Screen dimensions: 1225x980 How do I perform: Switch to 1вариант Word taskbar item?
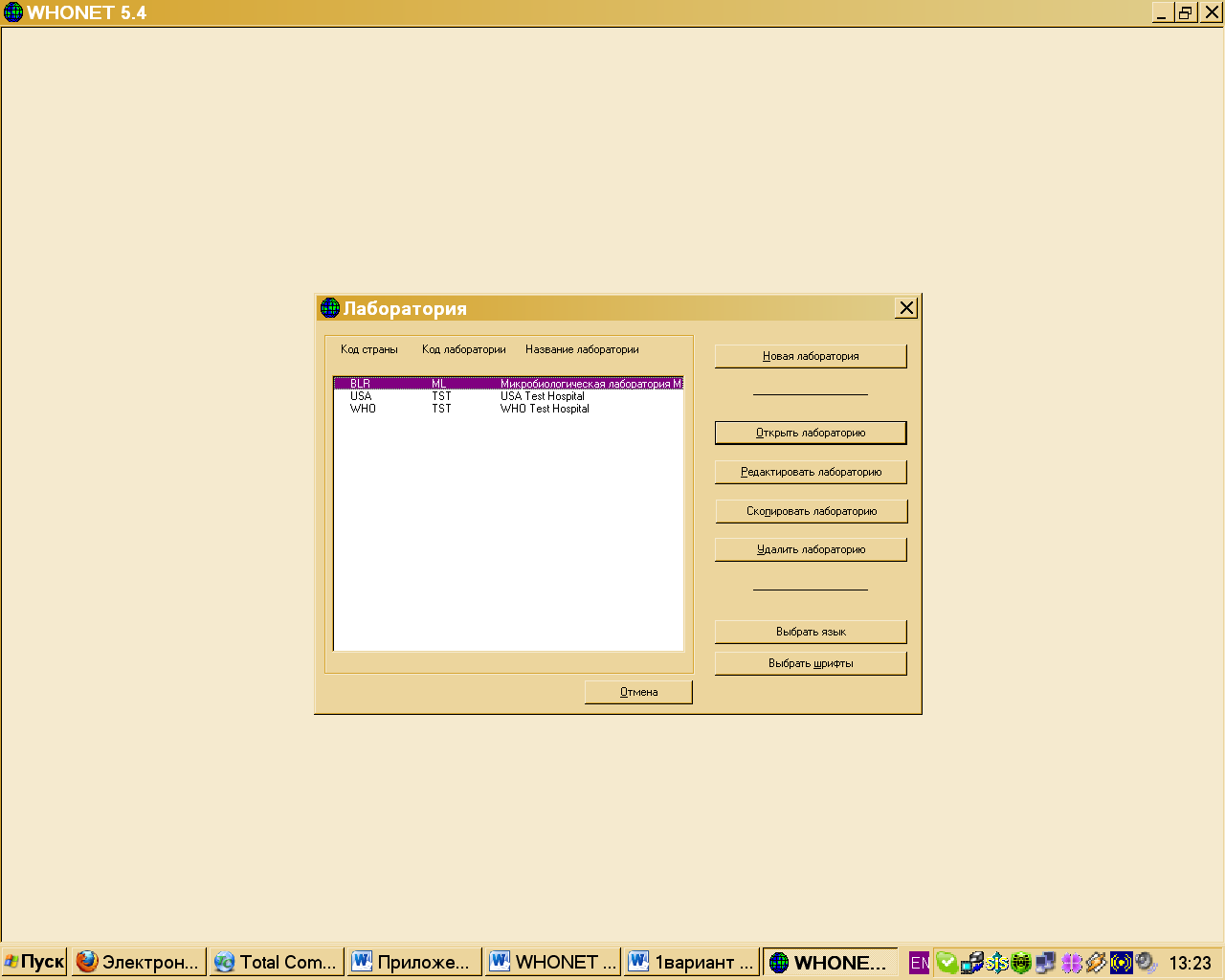pos(690,962)
